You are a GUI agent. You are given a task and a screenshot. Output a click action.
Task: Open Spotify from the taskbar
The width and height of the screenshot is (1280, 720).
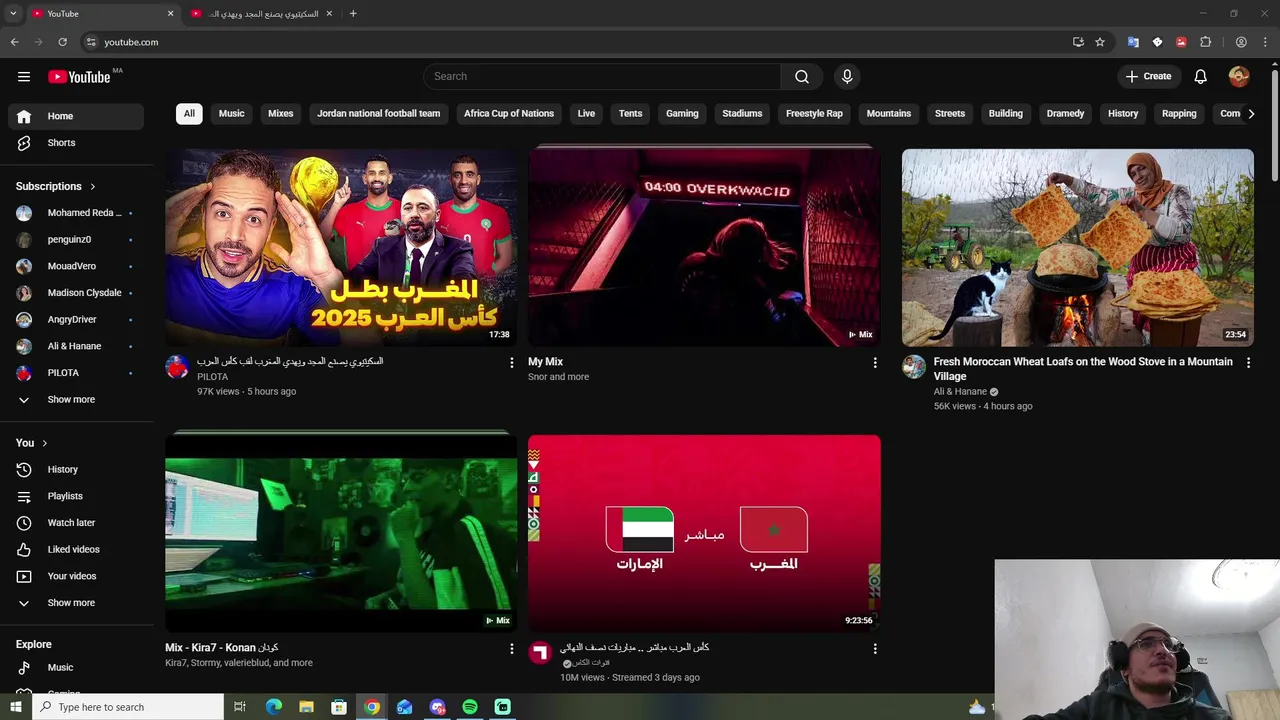470,707
